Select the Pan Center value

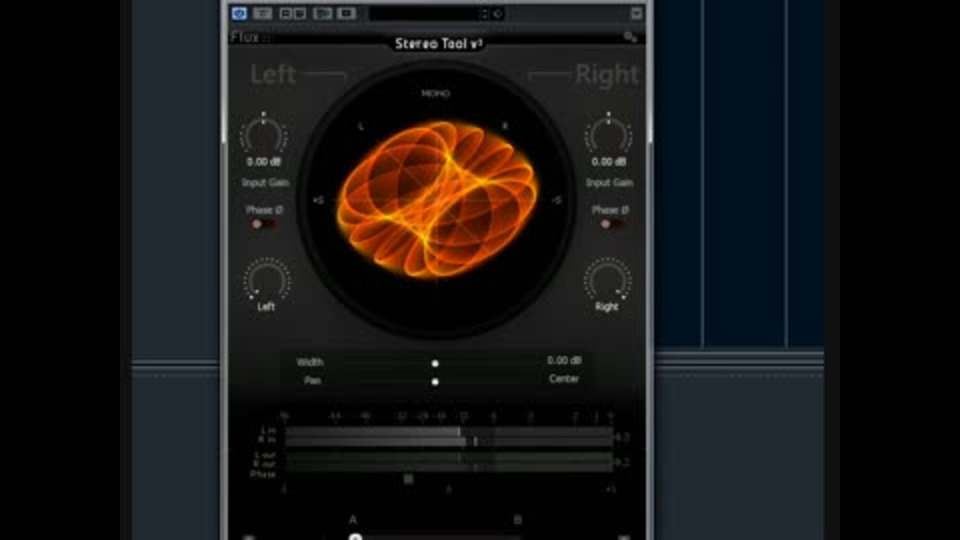[564, 378]
